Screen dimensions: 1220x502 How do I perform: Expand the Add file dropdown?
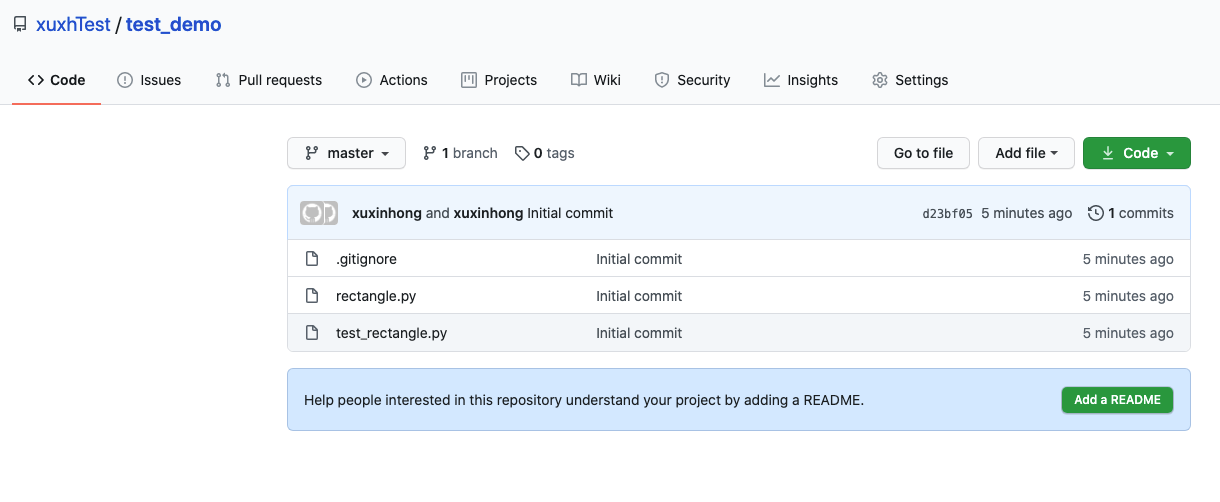pyautogui.click(x=1026, y=153)
